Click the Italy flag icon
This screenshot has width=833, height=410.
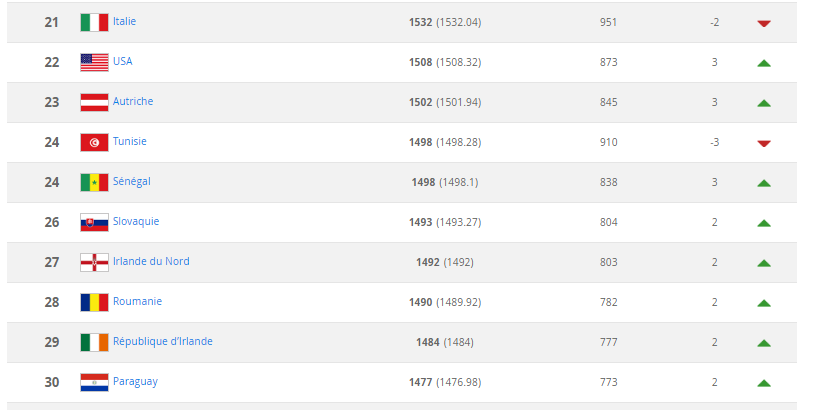click(x=95, y=22)
